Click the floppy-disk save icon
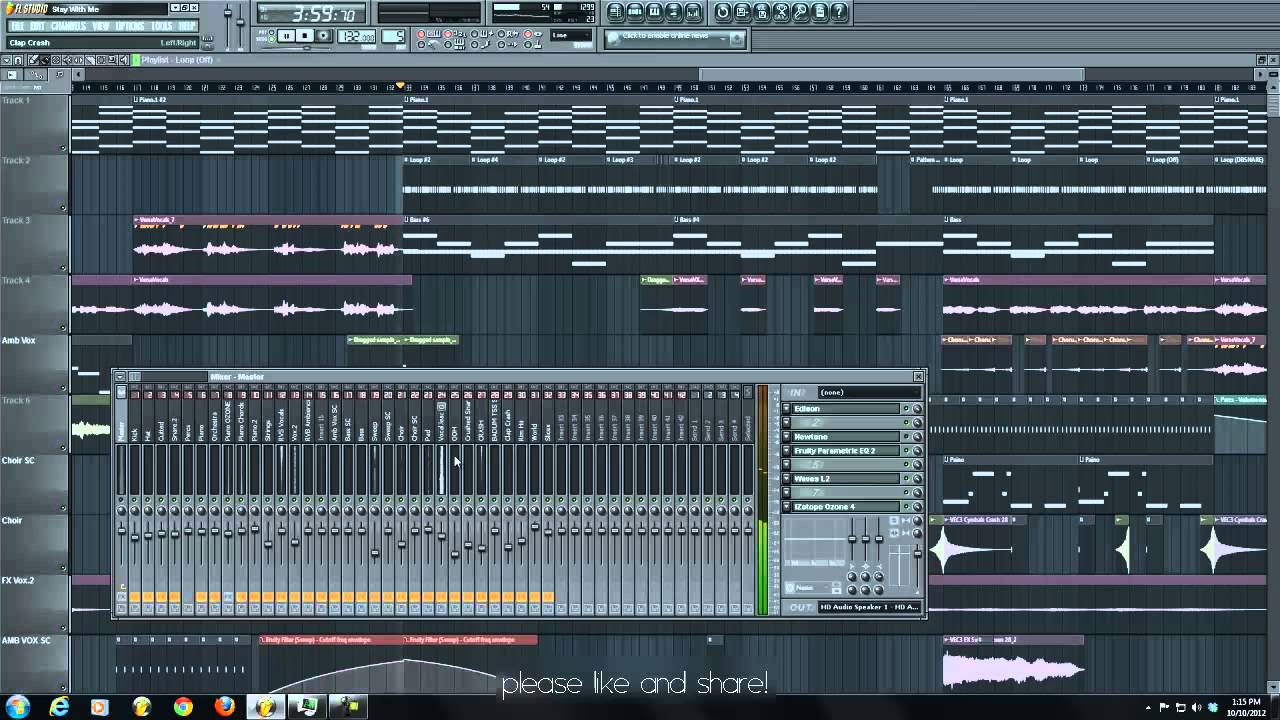Image resolution: width=1280 pixels, height=720 pixels. [742, 12]
